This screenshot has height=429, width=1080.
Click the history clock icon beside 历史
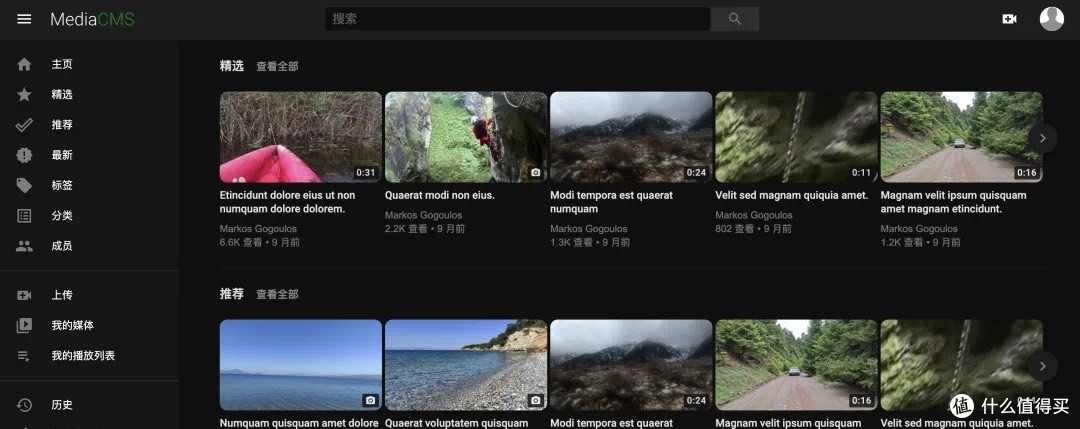point(24,405)
